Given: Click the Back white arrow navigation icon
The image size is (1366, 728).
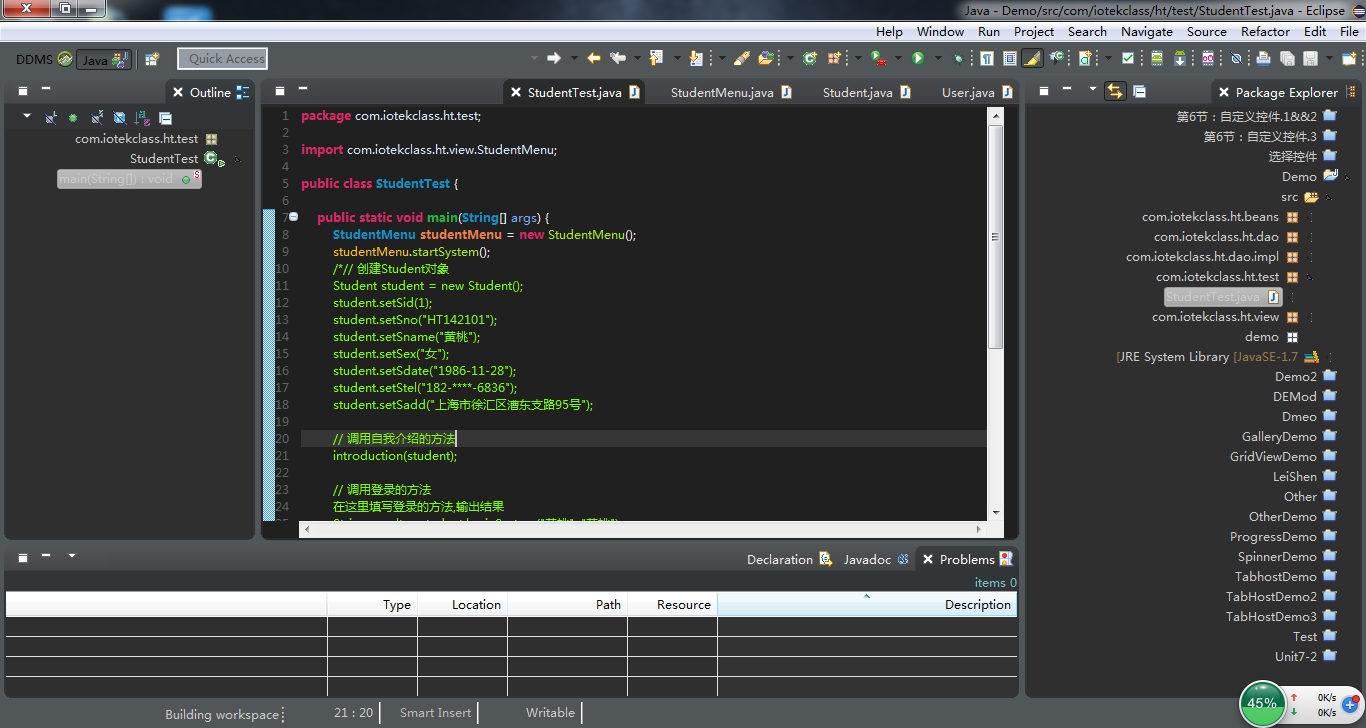Looking at the screenshot, I should [x=554, y=59].
